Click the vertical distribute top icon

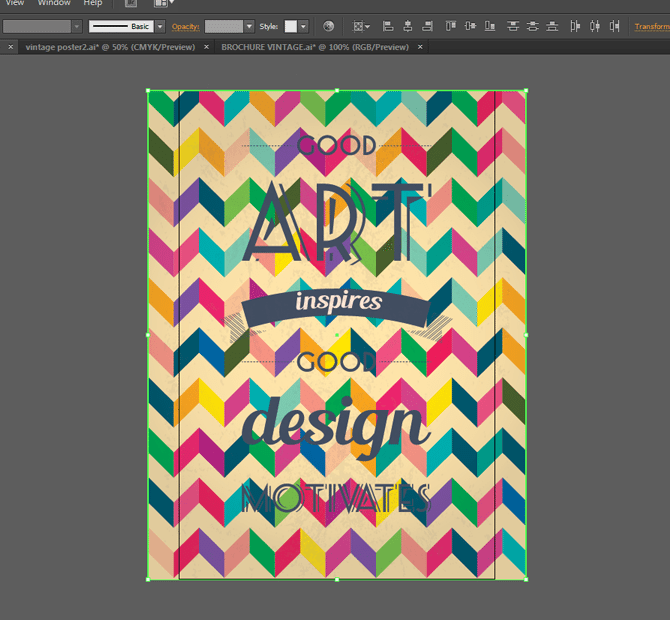(x=514, y=26)
